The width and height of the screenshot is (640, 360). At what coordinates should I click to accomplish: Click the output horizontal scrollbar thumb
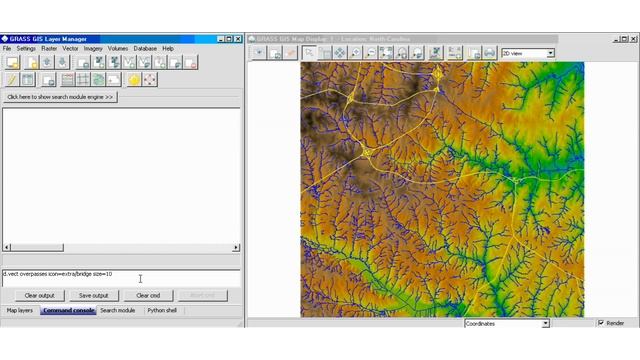click(37, 247)
